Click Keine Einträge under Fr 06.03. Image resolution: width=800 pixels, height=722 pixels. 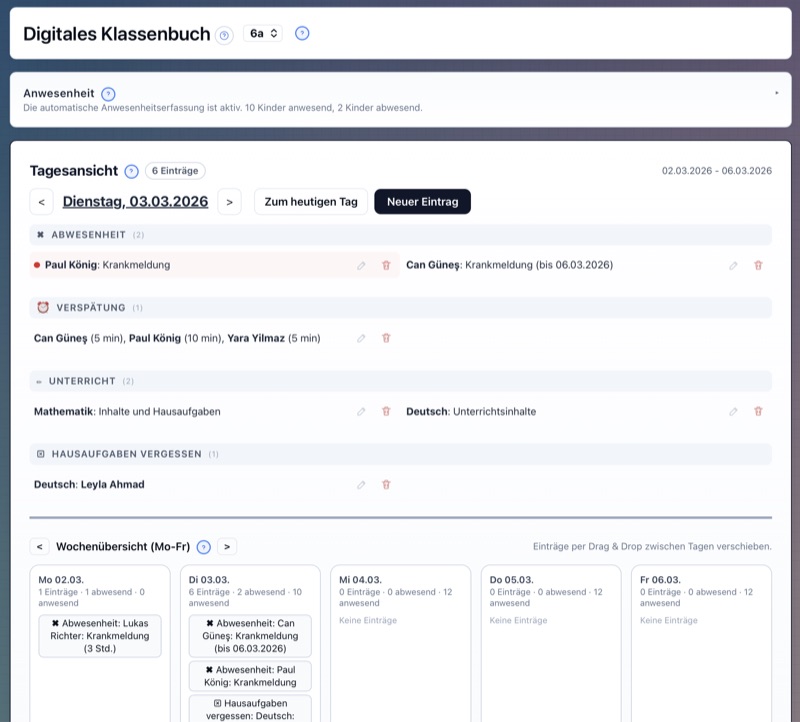tap(668, 620)
